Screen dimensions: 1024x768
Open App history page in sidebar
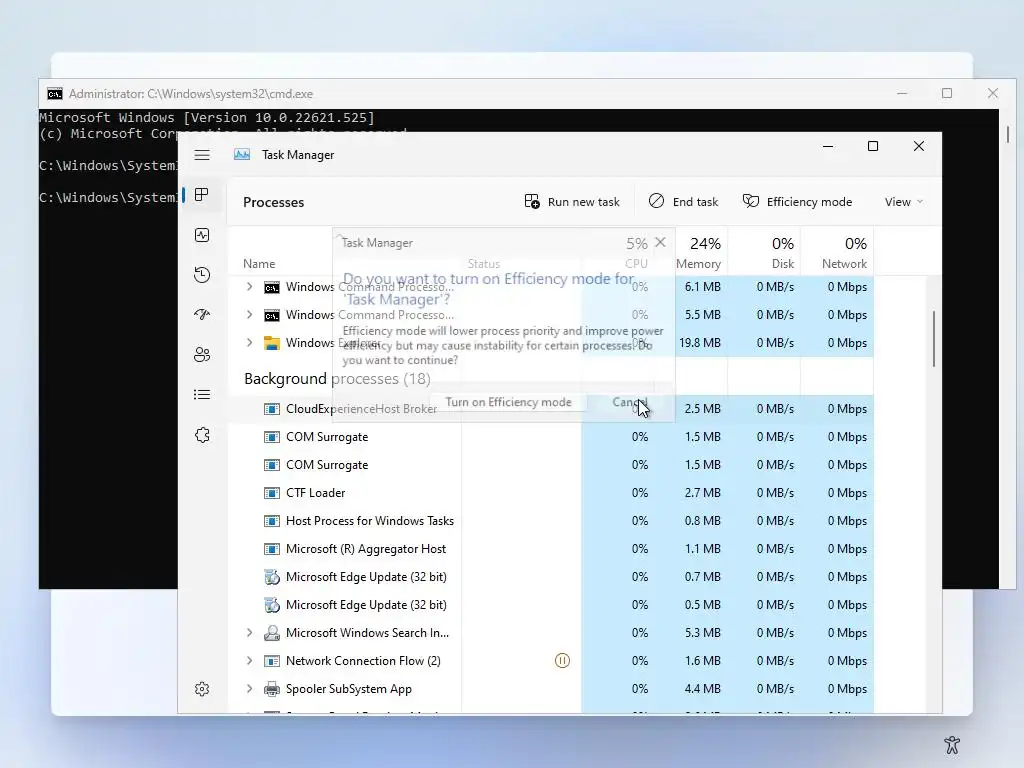click(202, 274)
